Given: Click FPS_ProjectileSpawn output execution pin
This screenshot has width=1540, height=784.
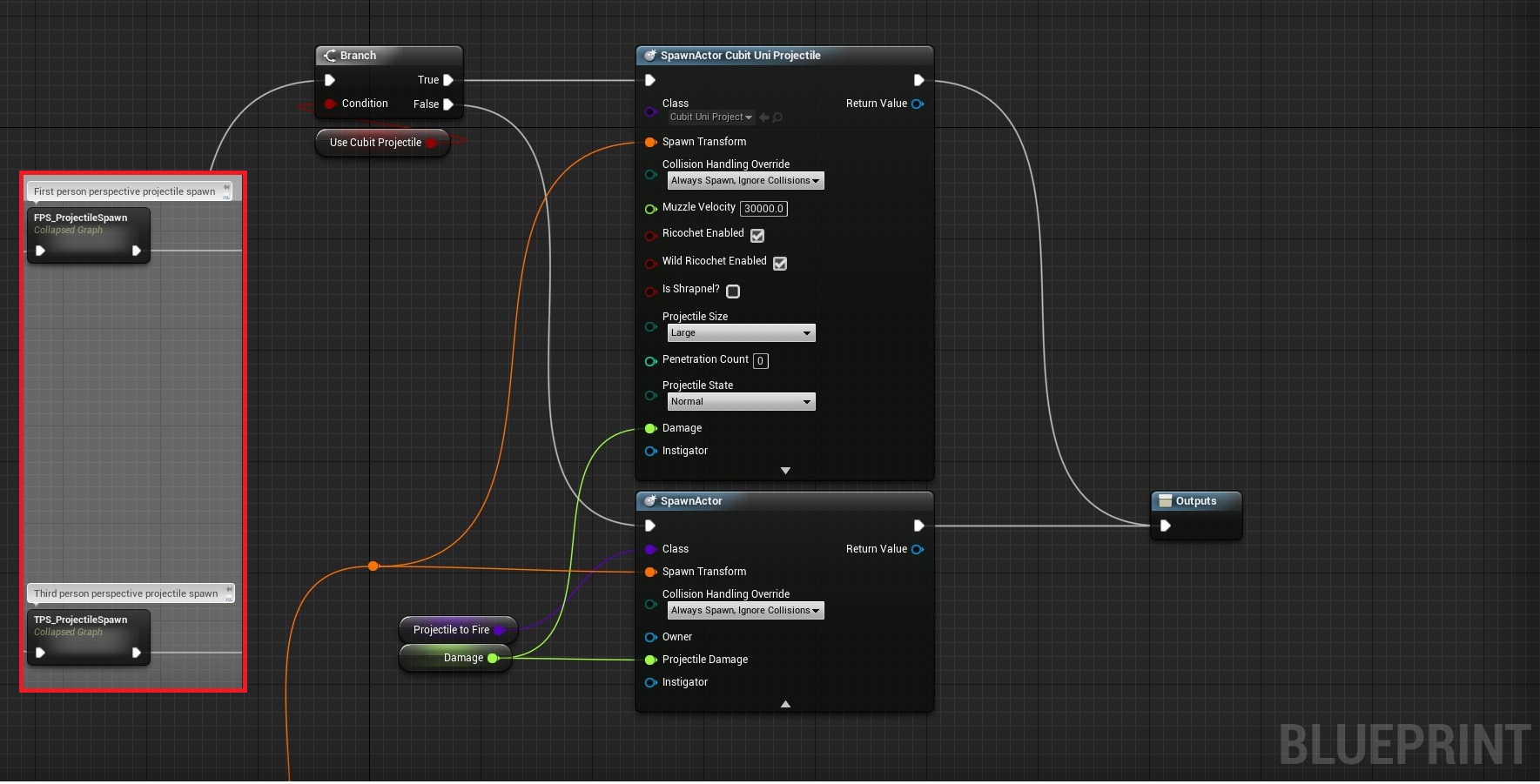Looking at the screenshot, I should [x=137, y=251].
